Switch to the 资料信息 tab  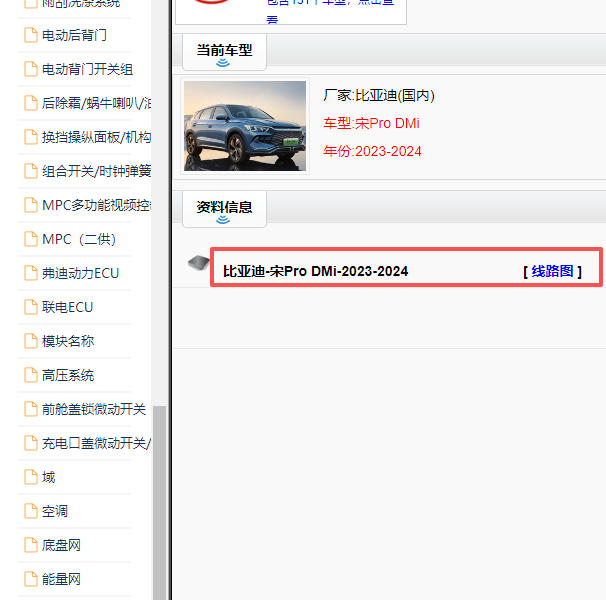click(224, 209)
